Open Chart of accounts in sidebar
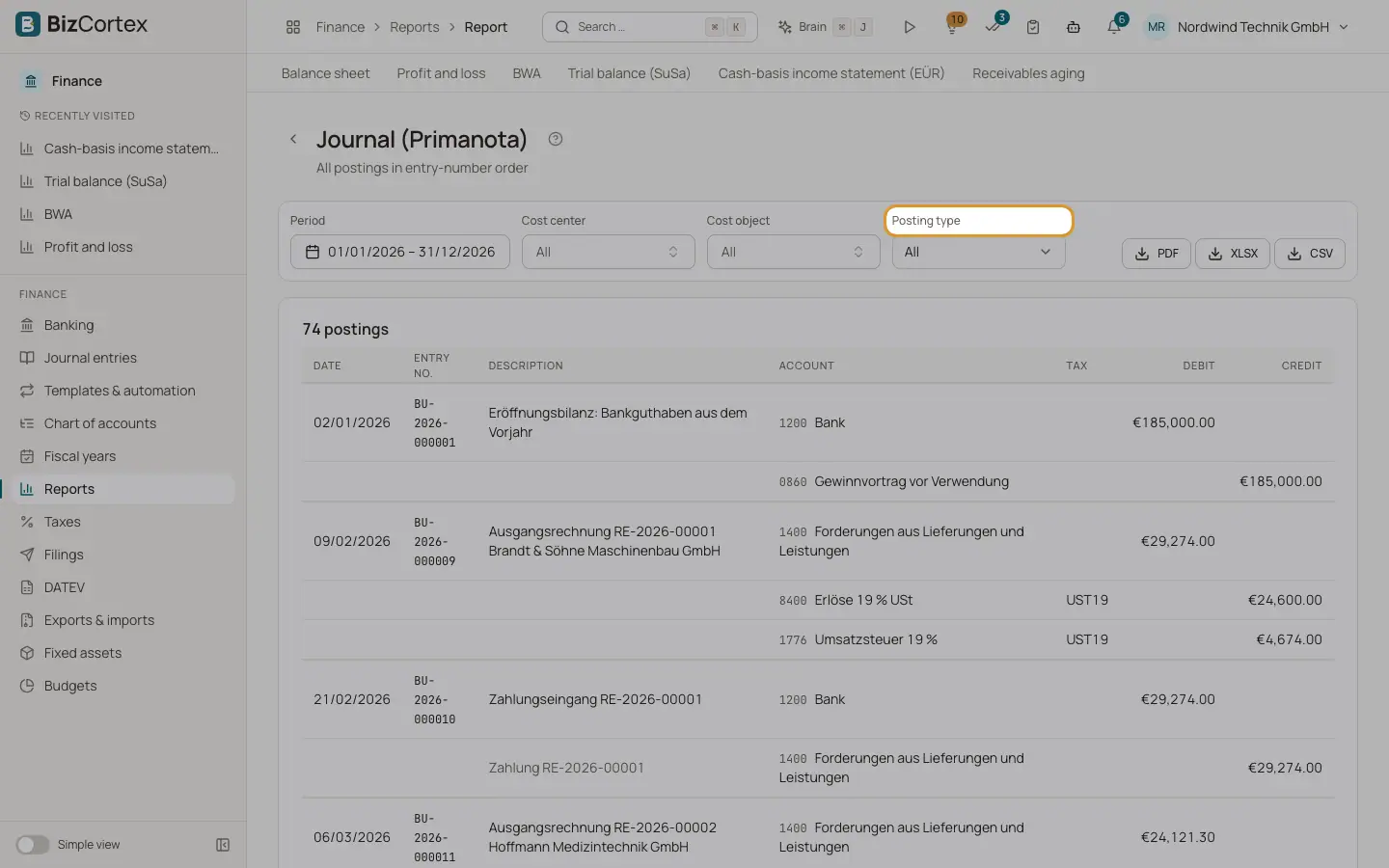Viewport: 1389px width, 868px height. [x=123, y=423]
